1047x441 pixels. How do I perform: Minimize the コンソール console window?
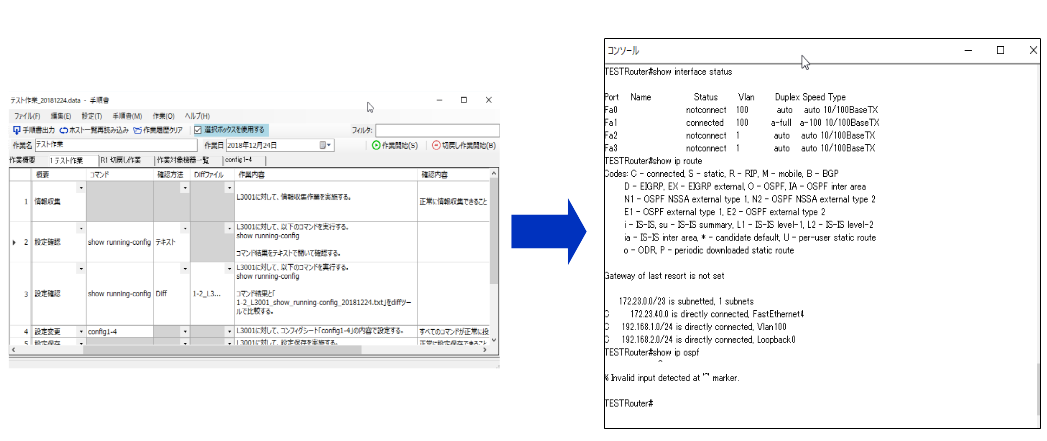pos(967,49)
